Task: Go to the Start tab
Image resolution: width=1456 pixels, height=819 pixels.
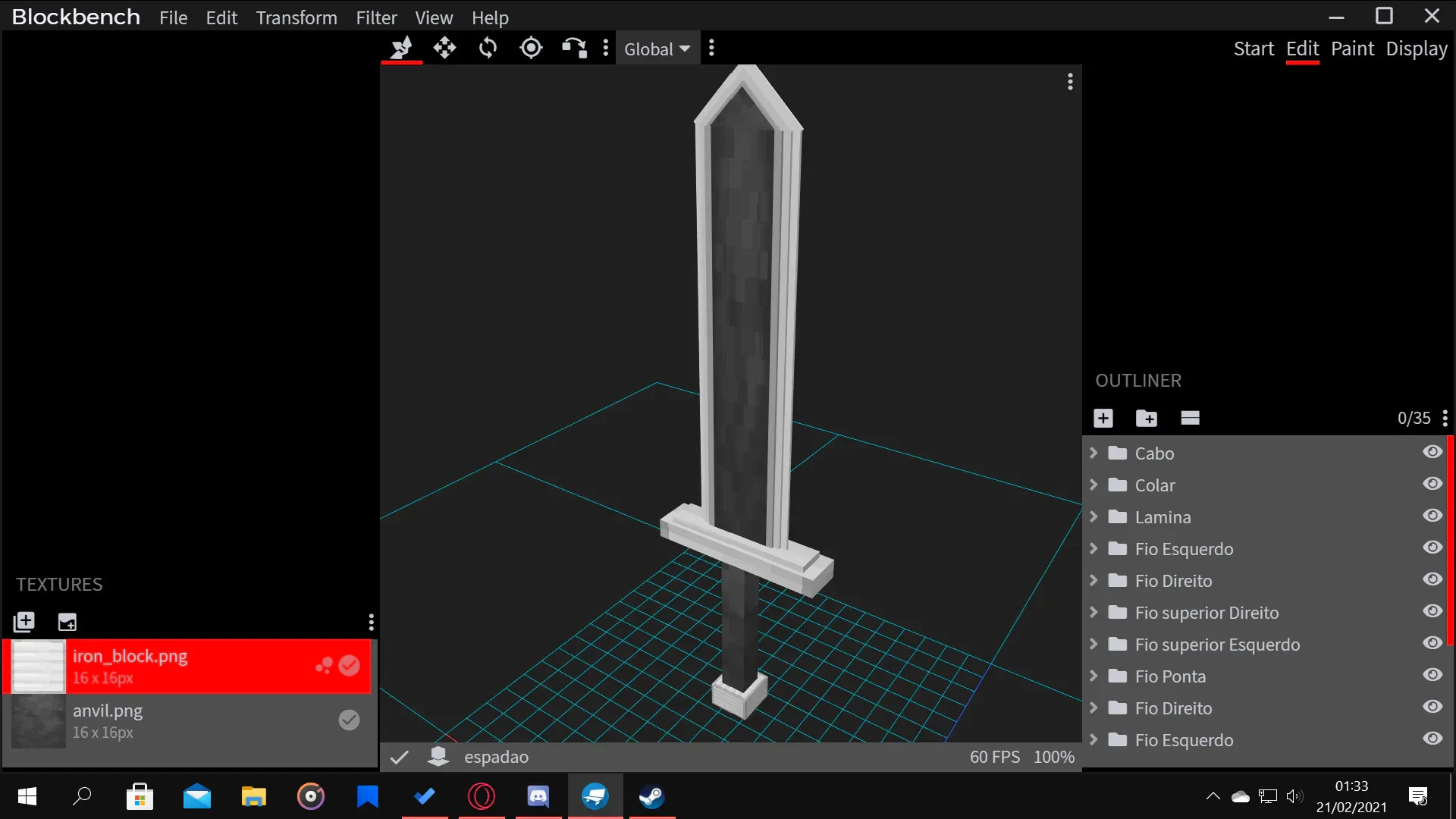Action: click(x=1254, y=49)
